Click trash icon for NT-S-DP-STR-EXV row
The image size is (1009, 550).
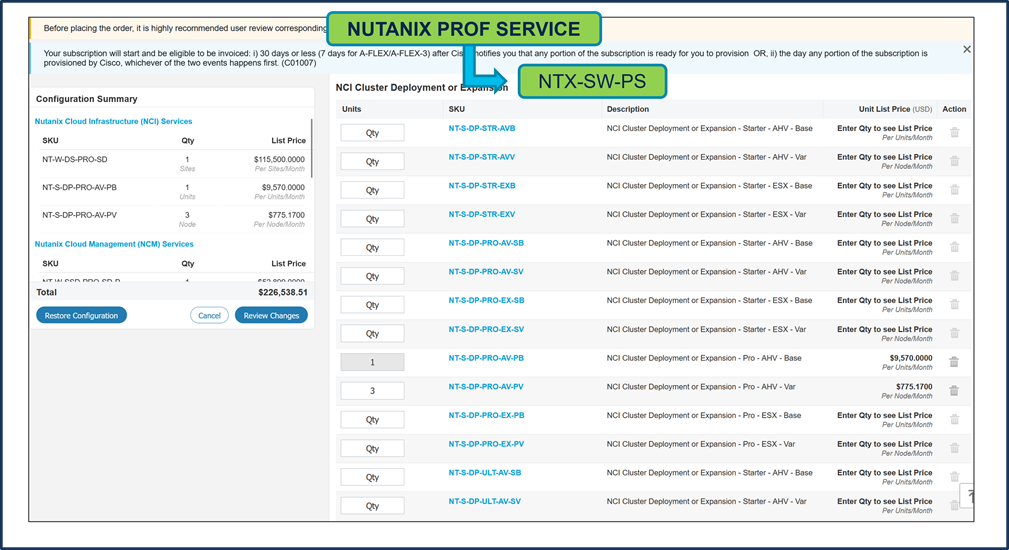click(x=954, y=219)
